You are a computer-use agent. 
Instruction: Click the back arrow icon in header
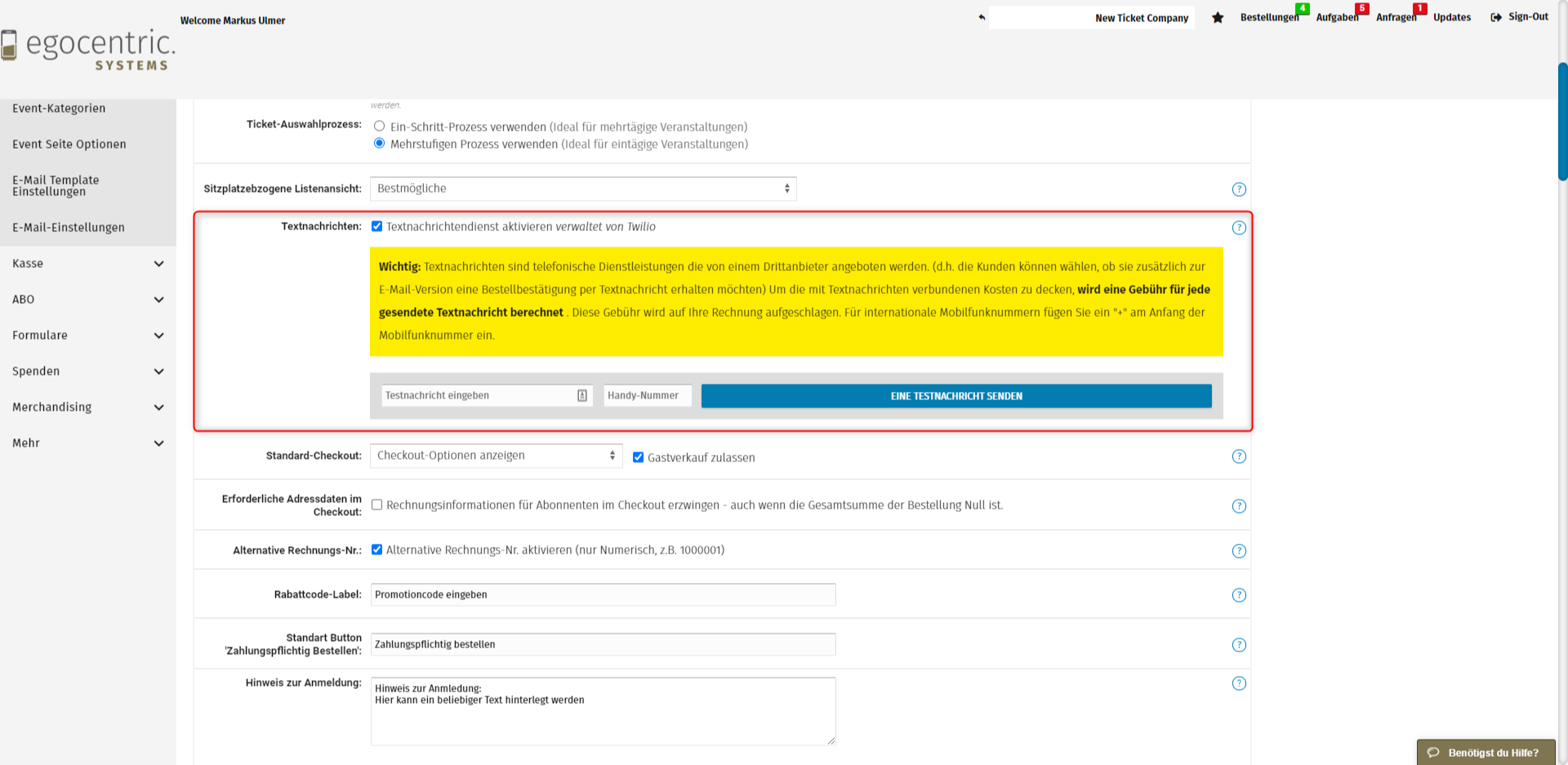click(982, 17)
